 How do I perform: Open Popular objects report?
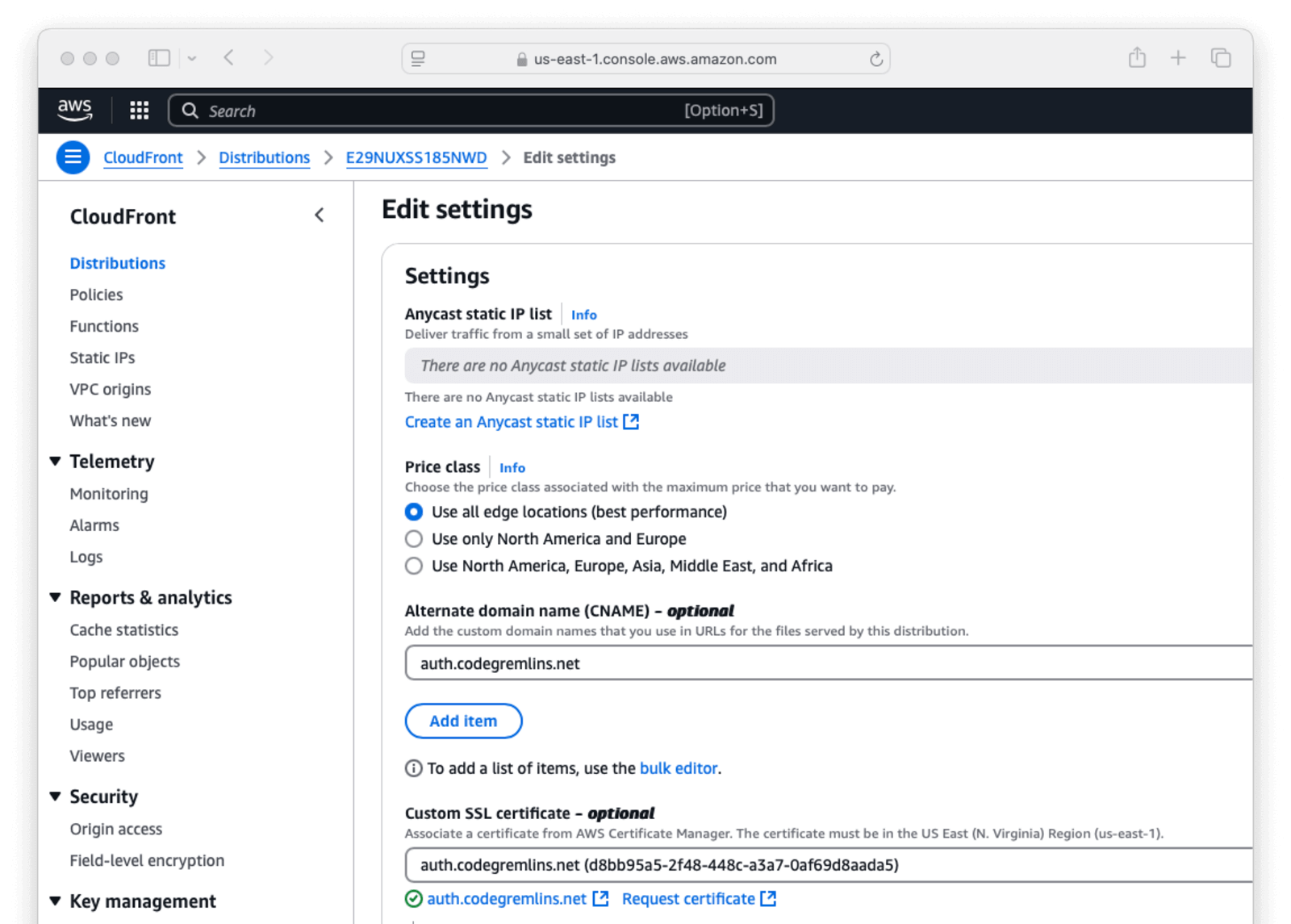(125, 661)
